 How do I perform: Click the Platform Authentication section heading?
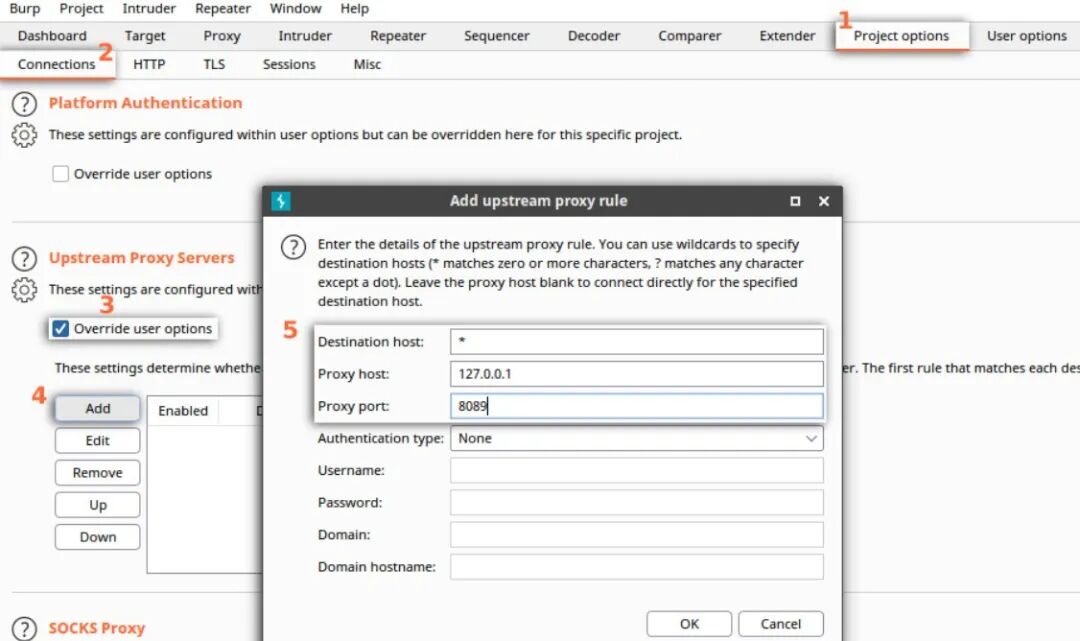(145, 103)
